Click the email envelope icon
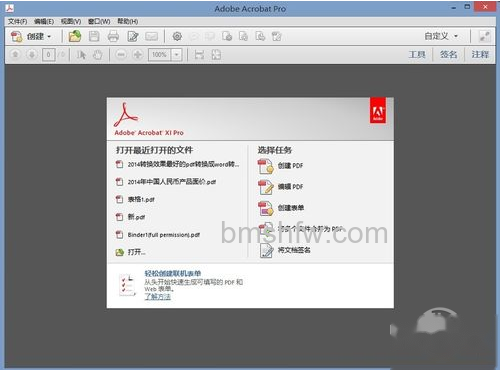Viewport: 500px width, 370px height. tap(152, 36)
